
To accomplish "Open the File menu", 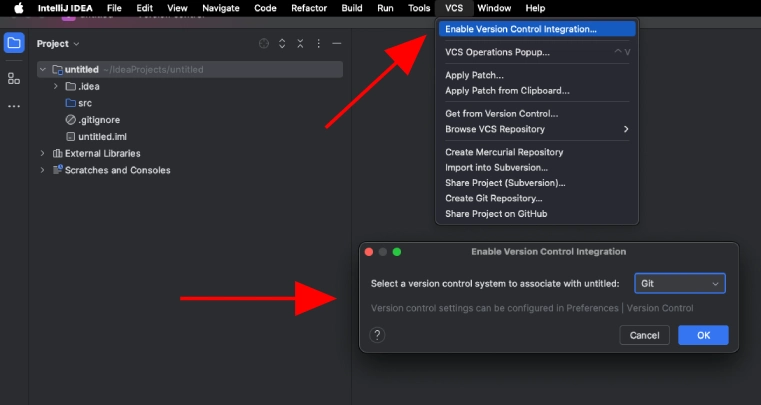I will (114, 8).
